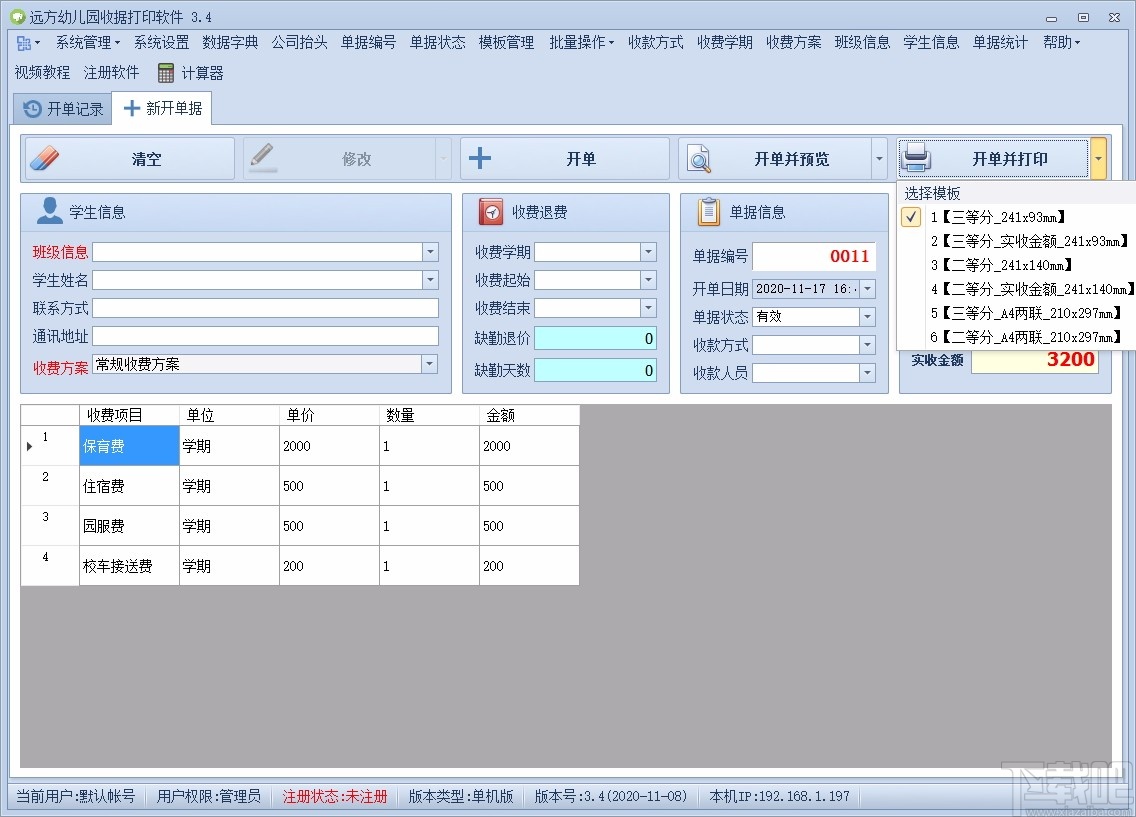Switch to the 开单记录 tab
1136x817 pixels.
click(63, 109)
